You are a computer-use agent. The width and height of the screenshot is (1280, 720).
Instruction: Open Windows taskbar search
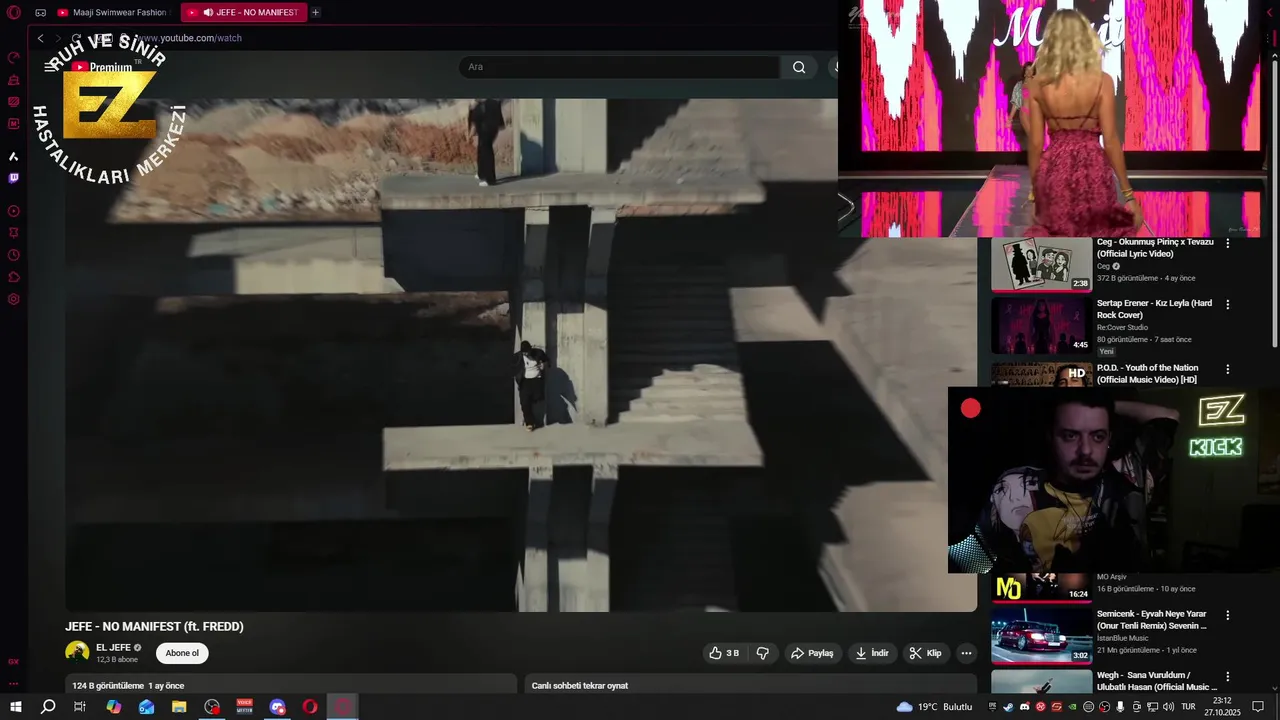[x=48, y=707]
